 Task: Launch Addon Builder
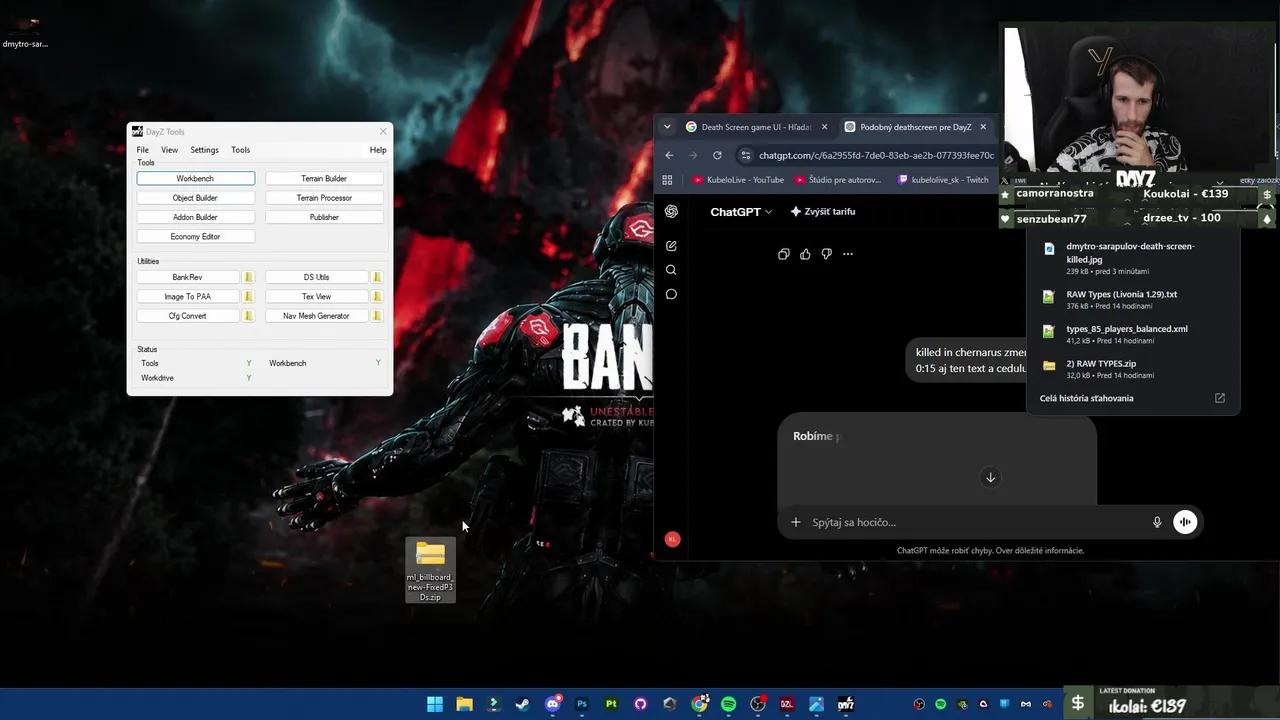[196, 217]
